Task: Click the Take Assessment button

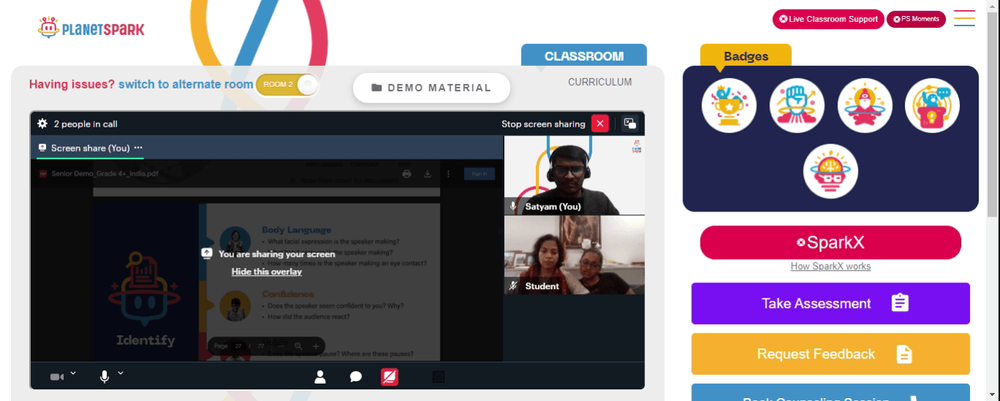Action: 830,303
